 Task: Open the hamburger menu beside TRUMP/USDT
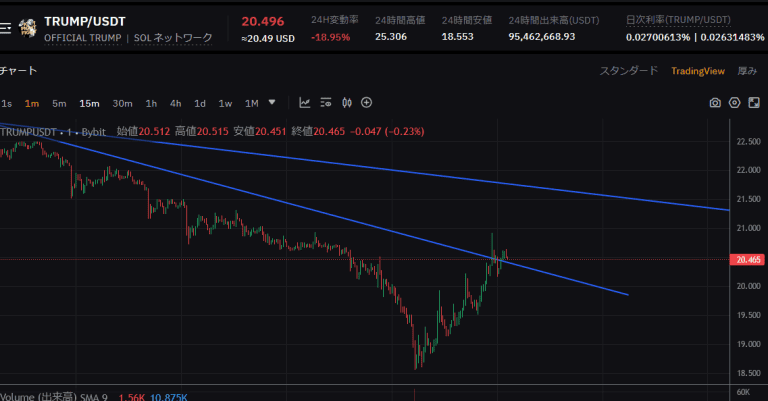tap(6, 28)
